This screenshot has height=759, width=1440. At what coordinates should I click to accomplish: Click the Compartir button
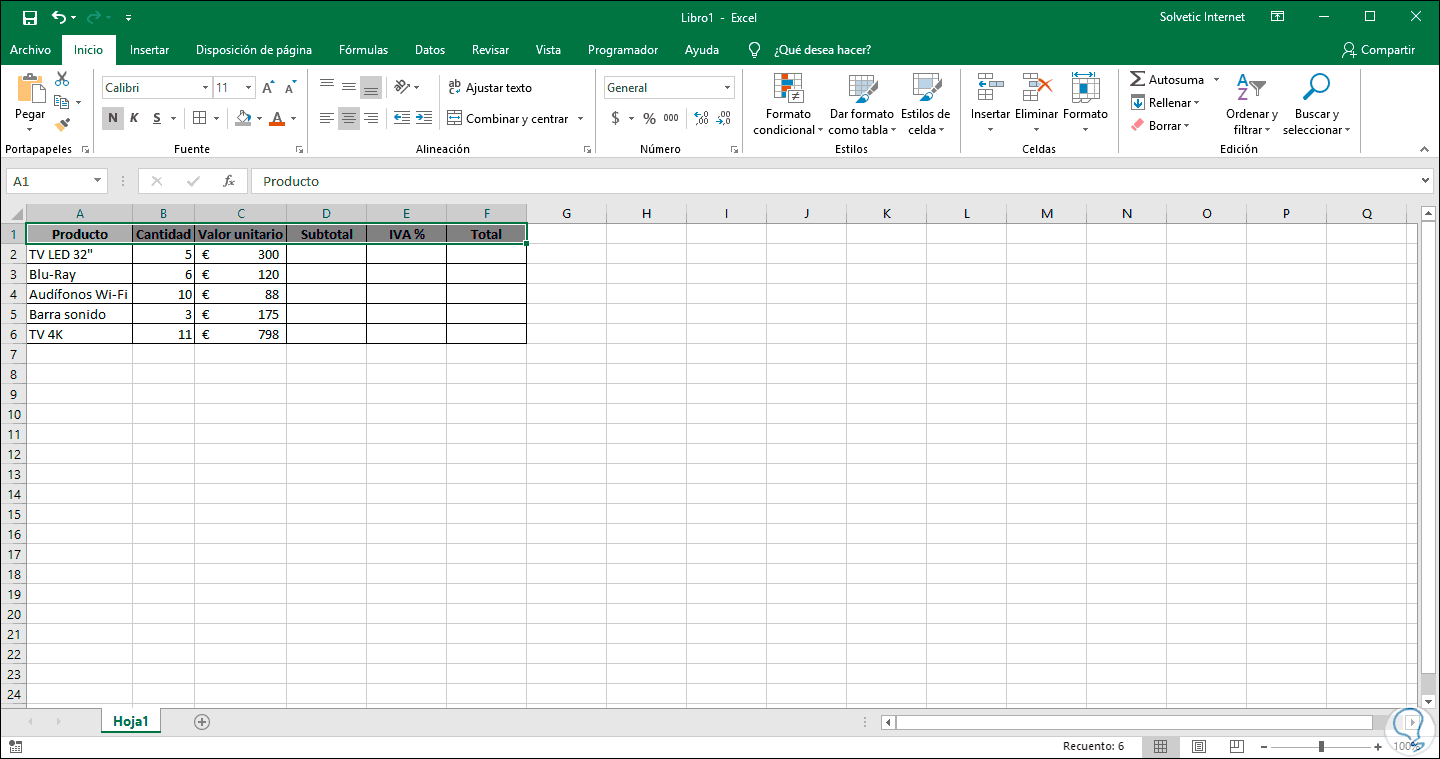(1379, 49)
